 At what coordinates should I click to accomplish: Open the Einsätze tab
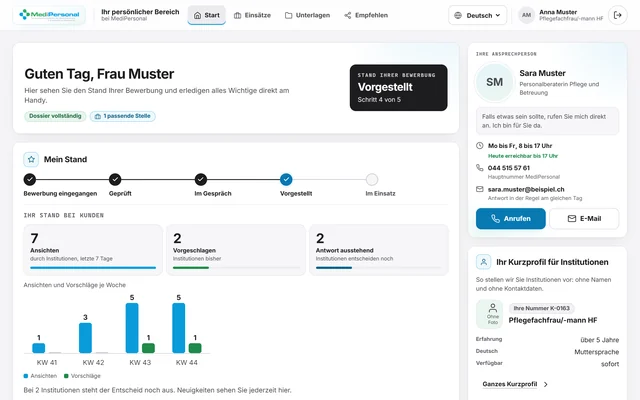coord(252,15)
